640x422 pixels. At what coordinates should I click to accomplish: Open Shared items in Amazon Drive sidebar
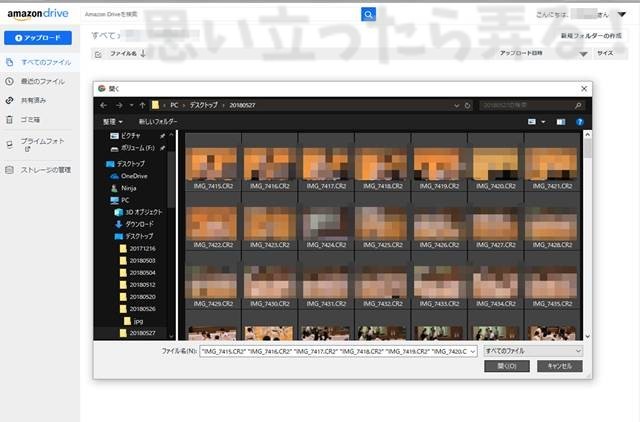[27, 100]
